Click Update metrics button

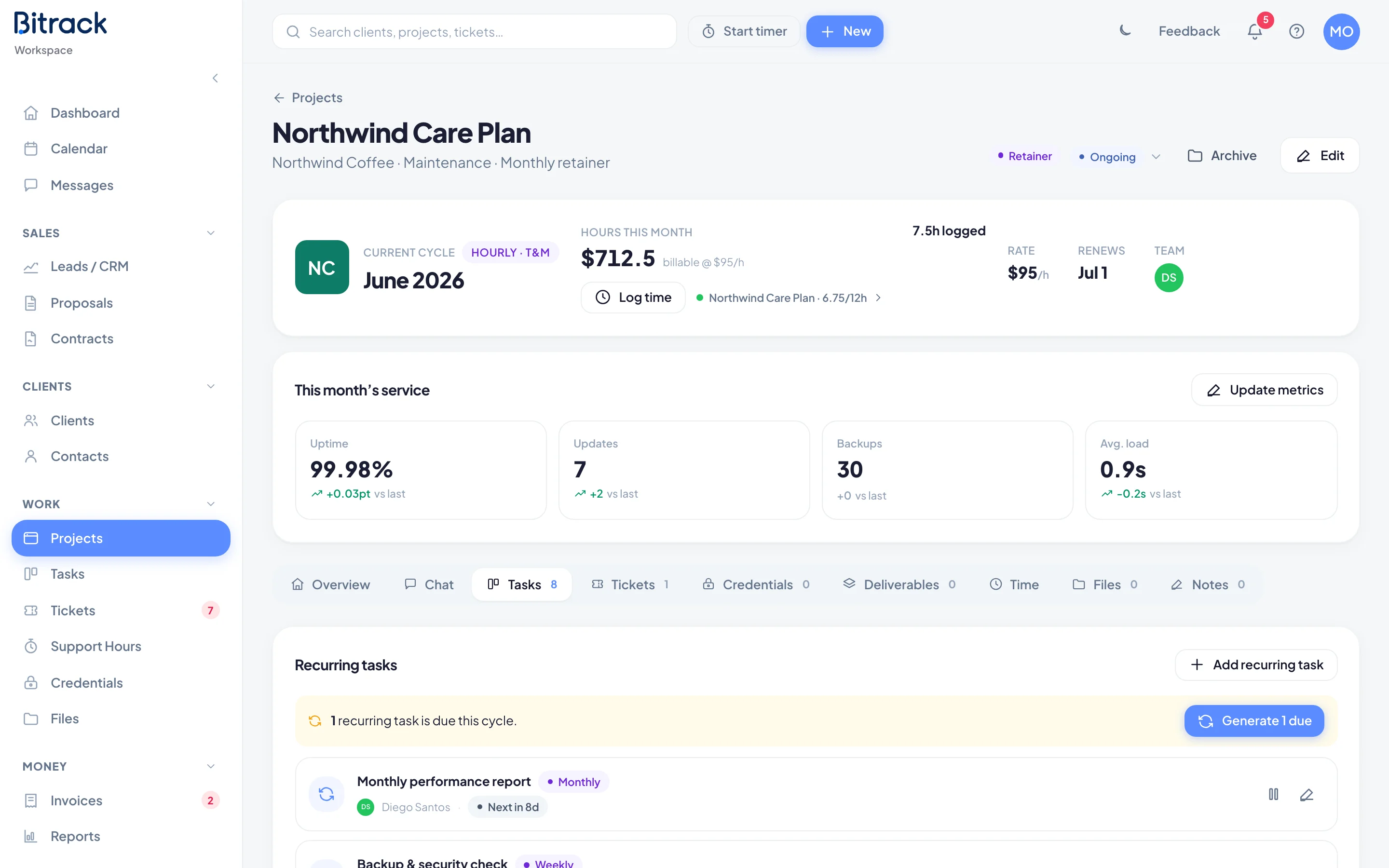pyautogui.click(x=1265, y=390)
